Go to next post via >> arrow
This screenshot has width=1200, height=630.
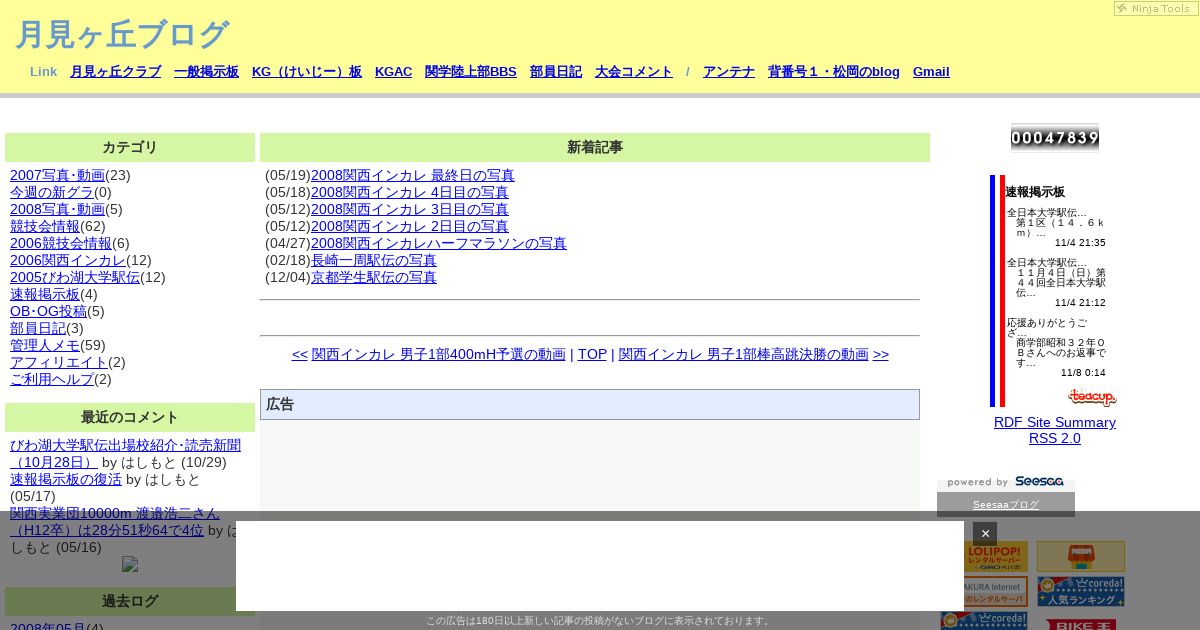click(881, 354)
